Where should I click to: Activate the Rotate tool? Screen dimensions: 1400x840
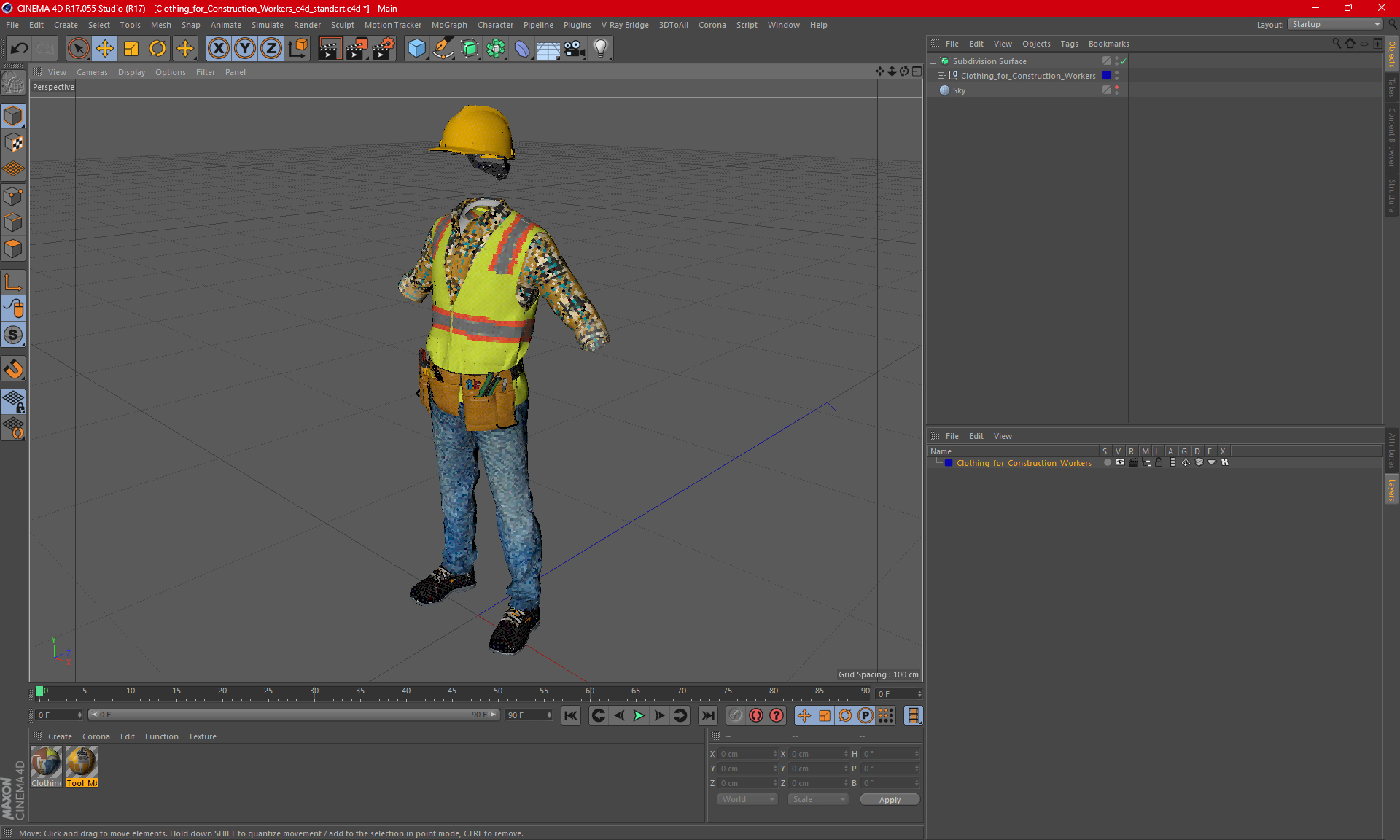(x=157, y=49)
